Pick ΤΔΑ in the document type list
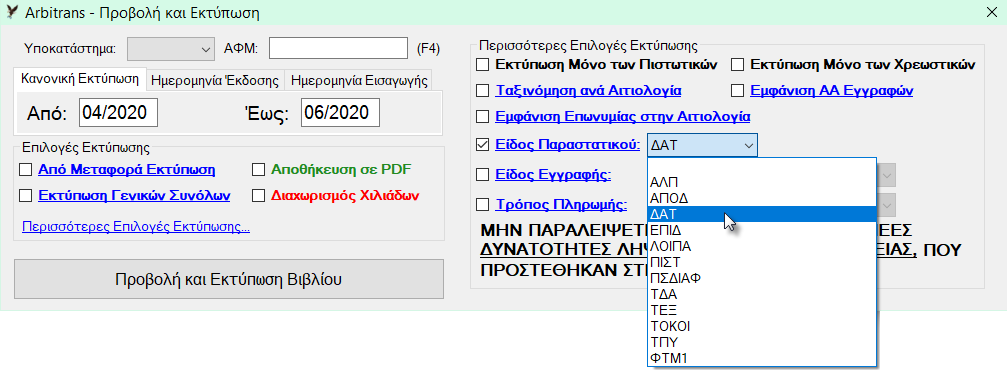Screen dimensions: 1007x370 [x=762, y=294]
